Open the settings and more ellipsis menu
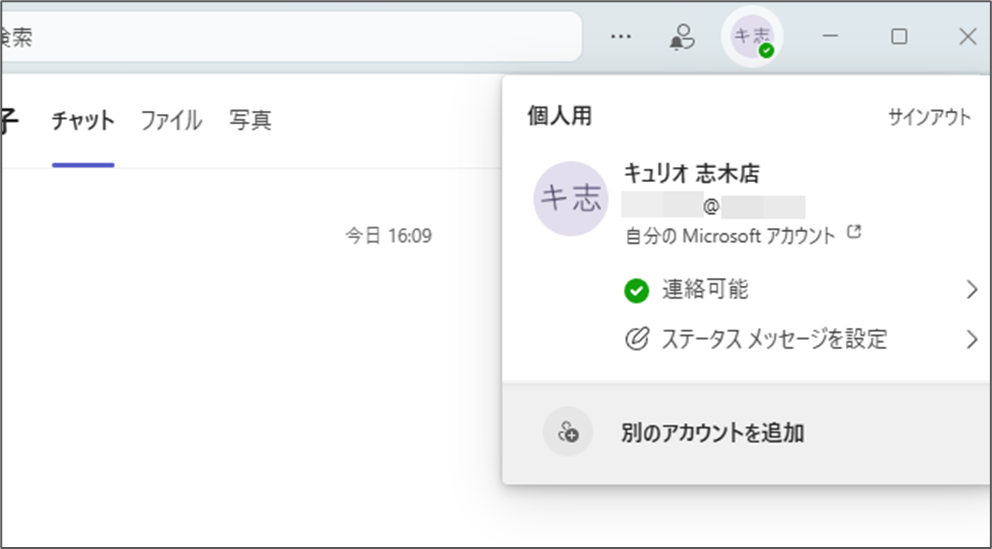992x549 pixels. 621,37
